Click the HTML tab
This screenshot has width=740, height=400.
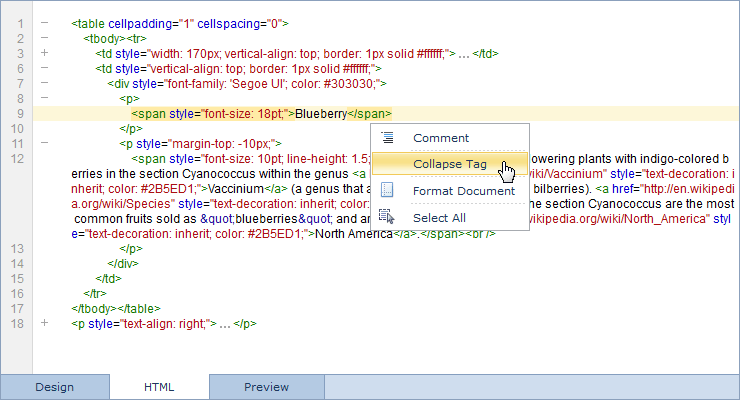tap(159, 387)
